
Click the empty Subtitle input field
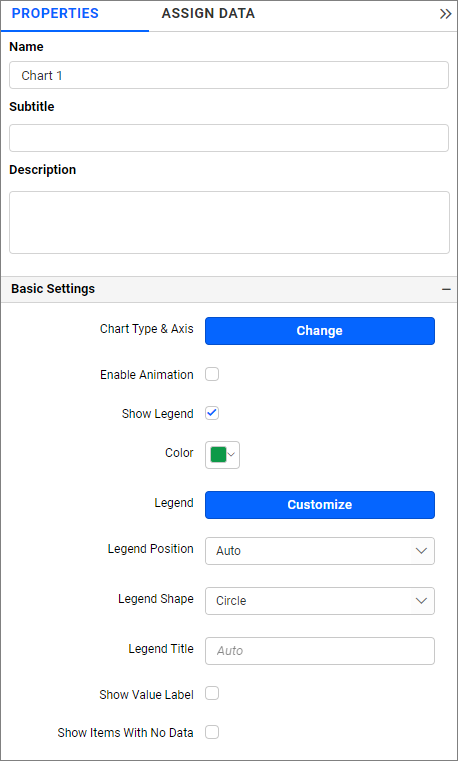229,138
